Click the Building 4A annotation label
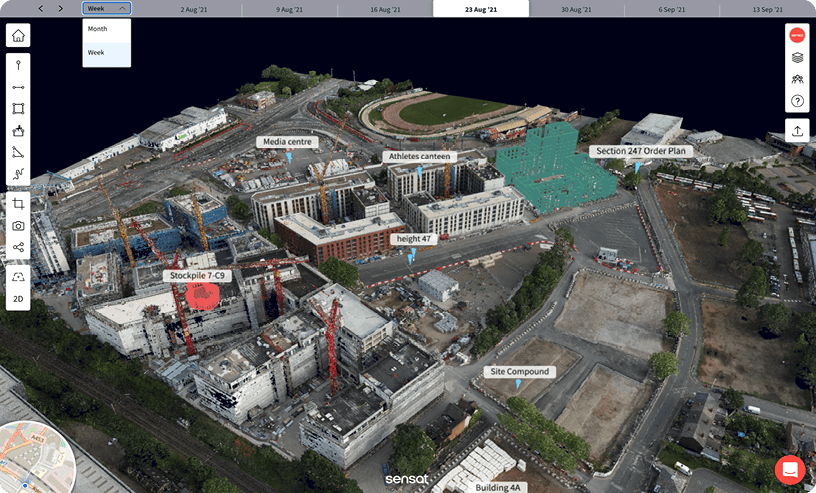 coord(498,488)
